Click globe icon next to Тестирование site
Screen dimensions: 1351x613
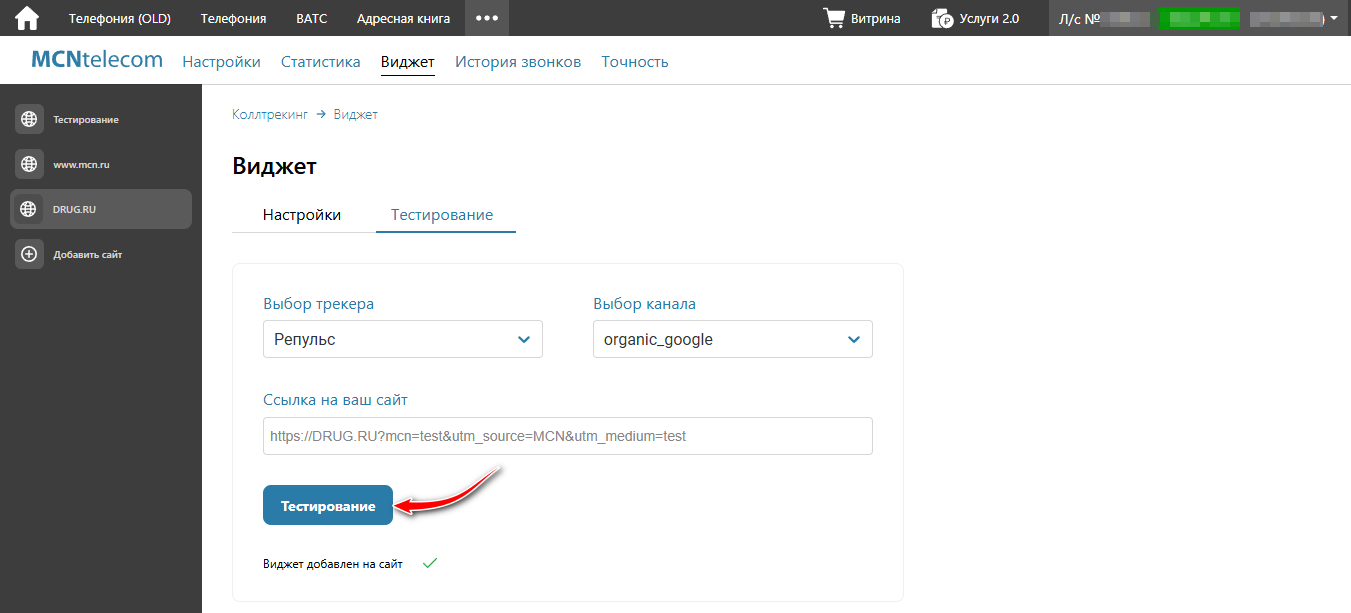tap(29, 119)
